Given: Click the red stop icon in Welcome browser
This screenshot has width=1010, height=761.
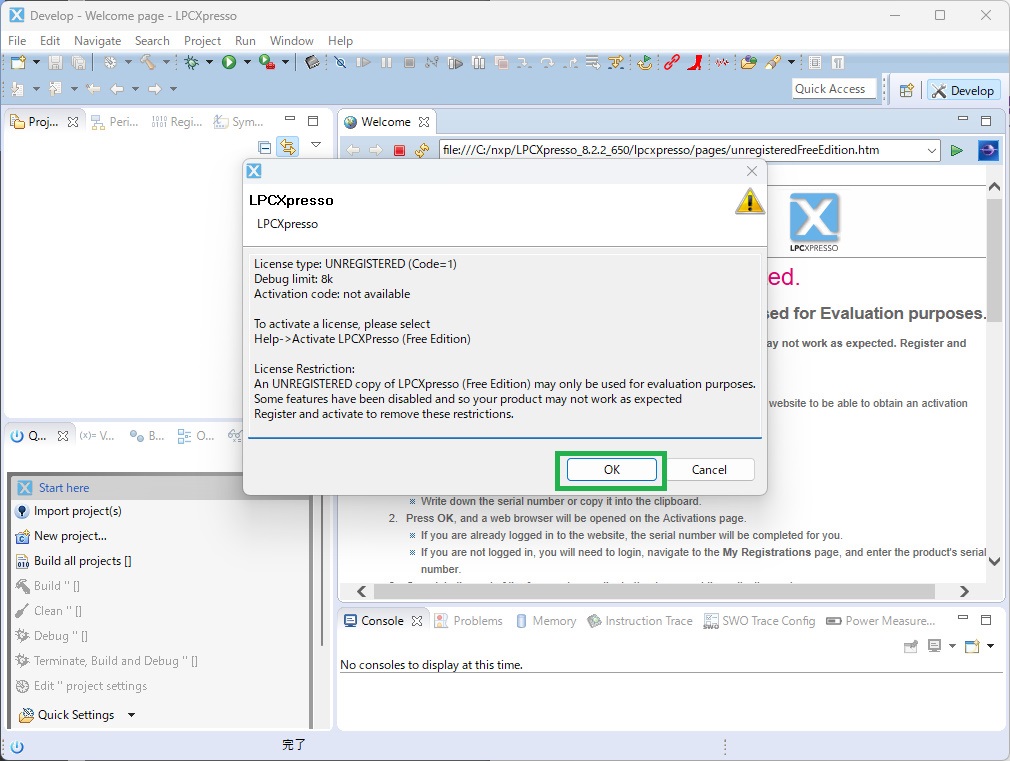Looking at the screenshot, I should (399, 150).
